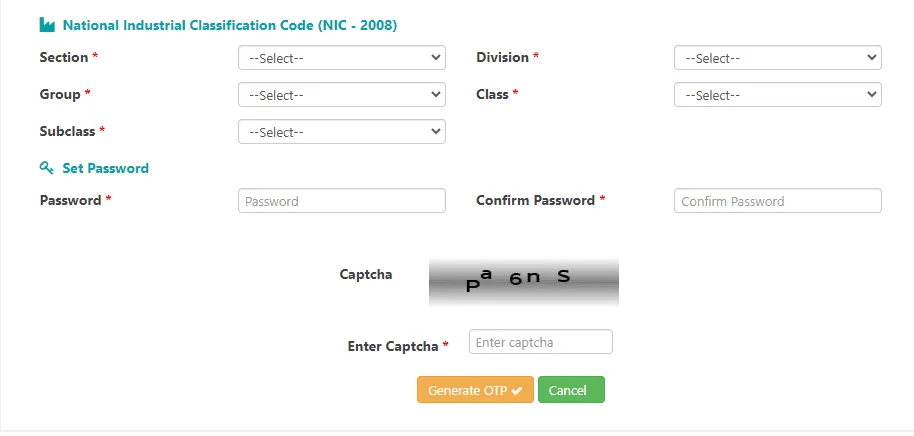
Task: Click the Subclass dropdown chevron
Action: (435, 131)
